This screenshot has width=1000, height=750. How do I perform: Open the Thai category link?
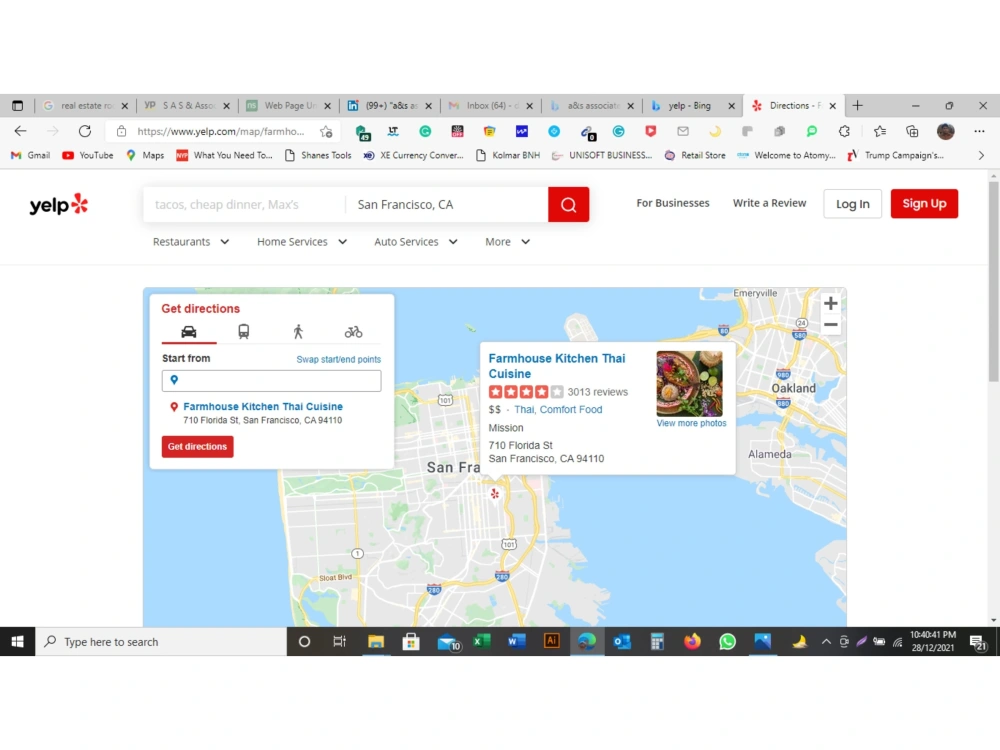[524, 409]
